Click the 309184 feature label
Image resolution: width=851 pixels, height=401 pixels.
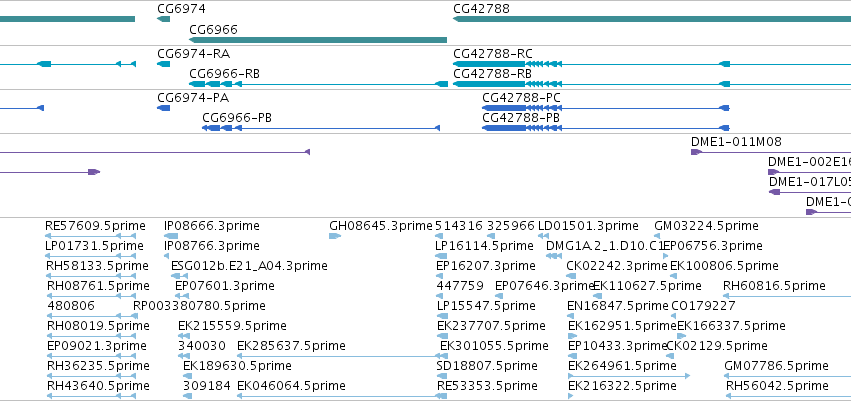(x=207, y=386)
